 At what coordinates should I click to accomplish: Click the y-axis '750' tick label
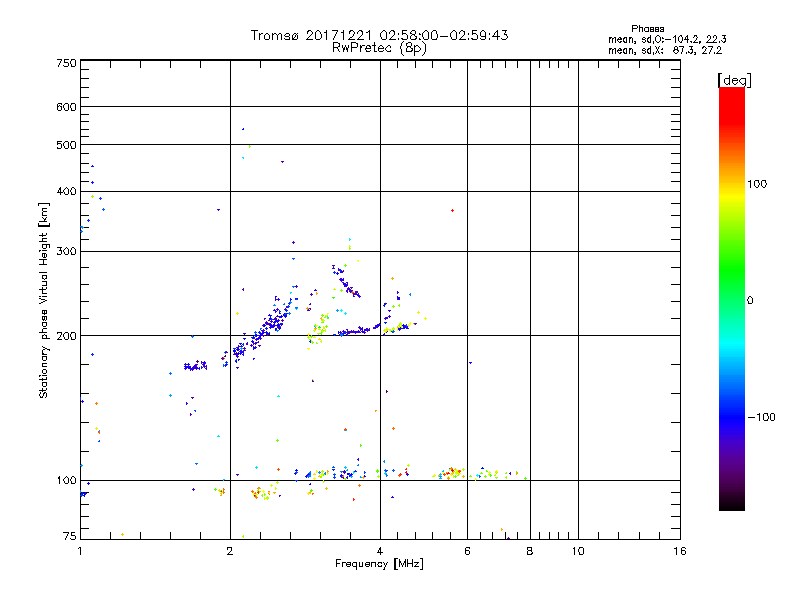point(66,63)
